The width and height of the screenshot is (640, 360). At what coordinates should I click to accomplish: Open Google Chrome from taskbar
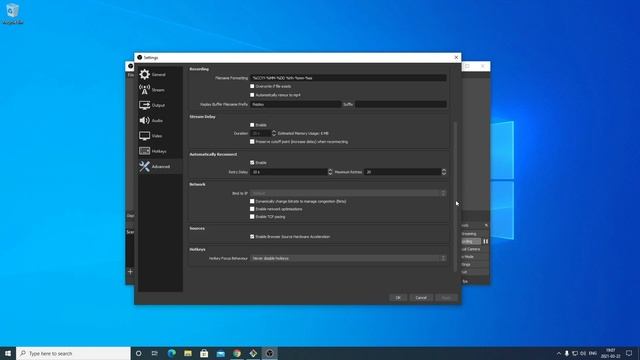pyautogui.click(x=237, y=353)
